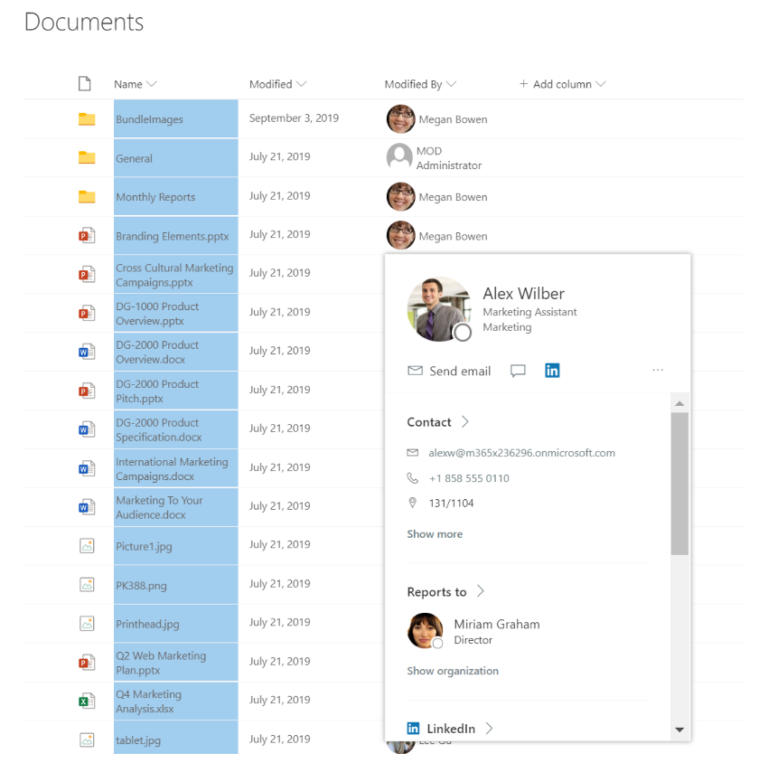Viewport: 768px width, 763px height.
Task: Click PowerPoint icon for Branding Elements.pptx
Action: (x=87, y=236)
